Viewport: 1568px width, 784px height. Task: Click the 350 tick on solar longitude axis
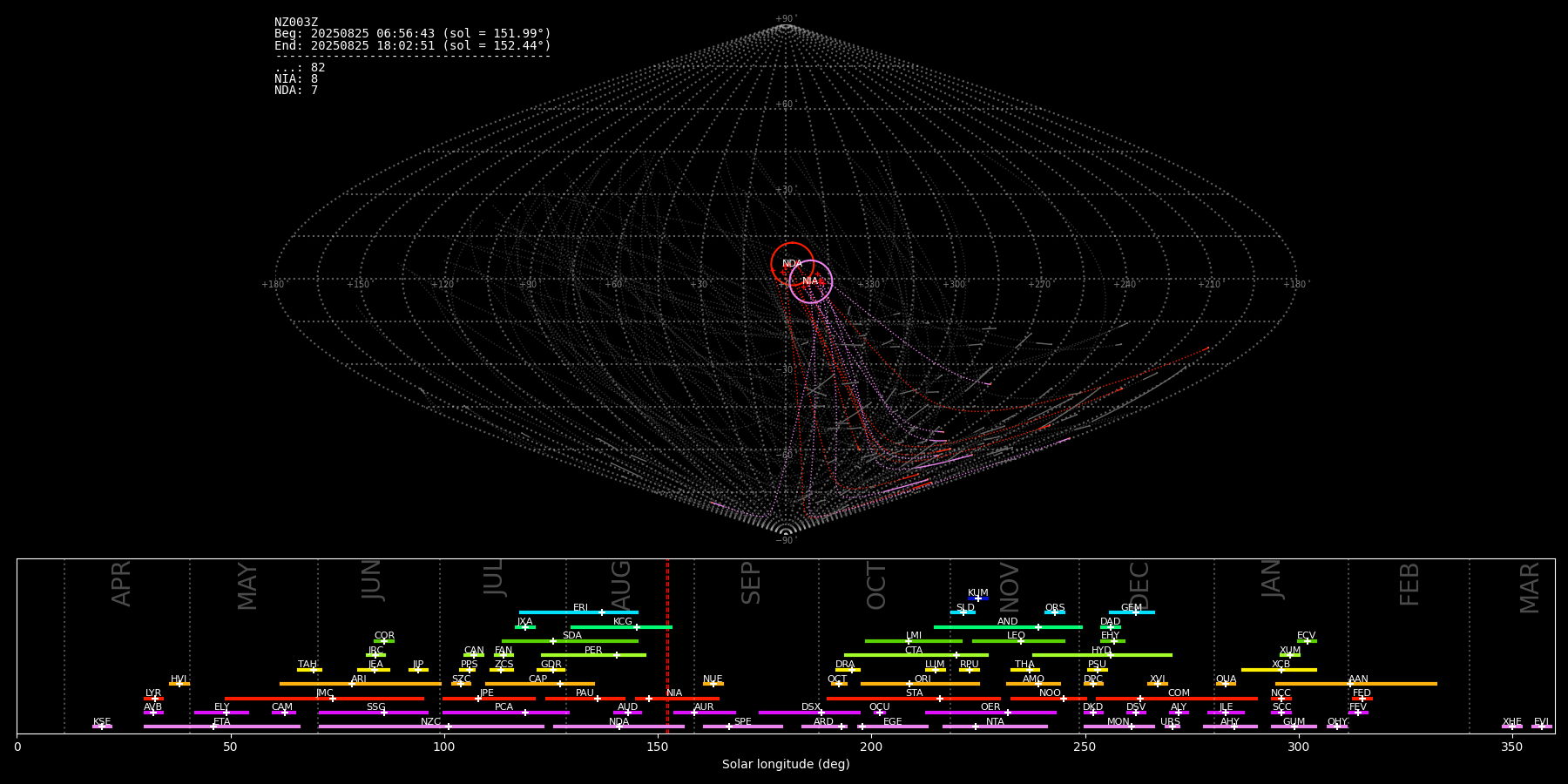click(x=1511, y=747)
